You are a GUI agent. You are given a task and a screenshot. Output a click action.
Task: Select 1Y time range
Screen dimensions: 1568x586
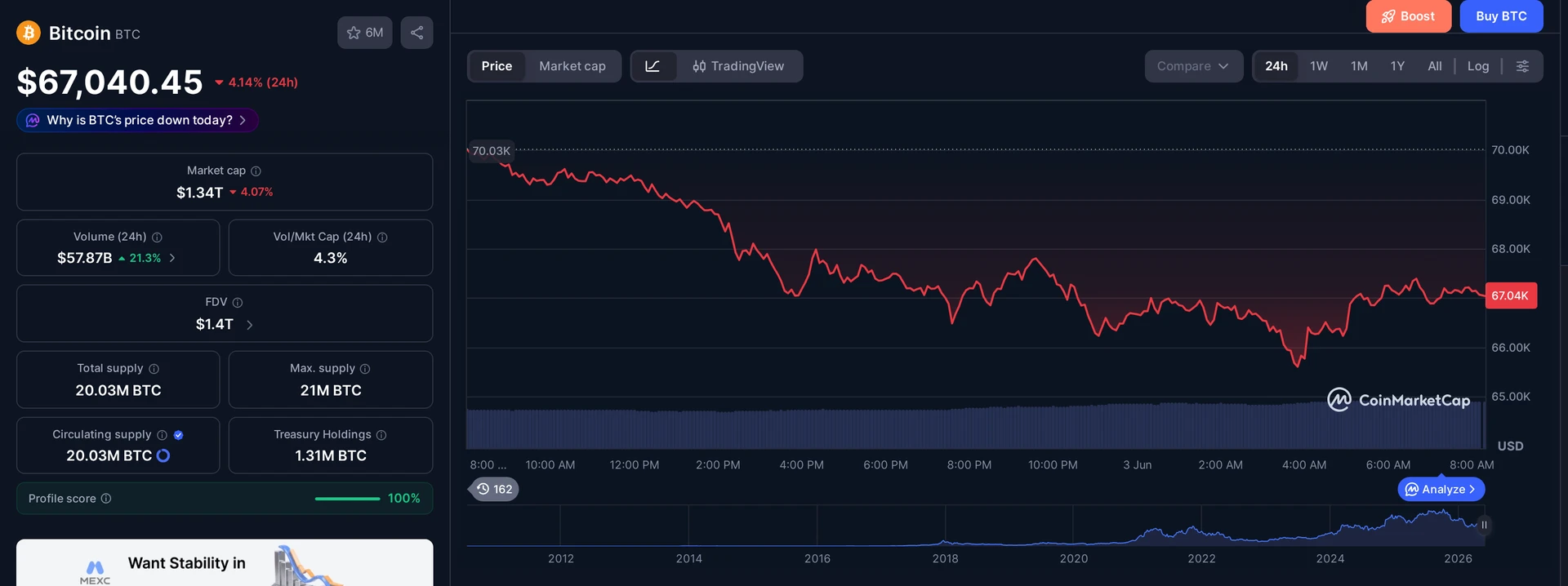[1397, 66]
